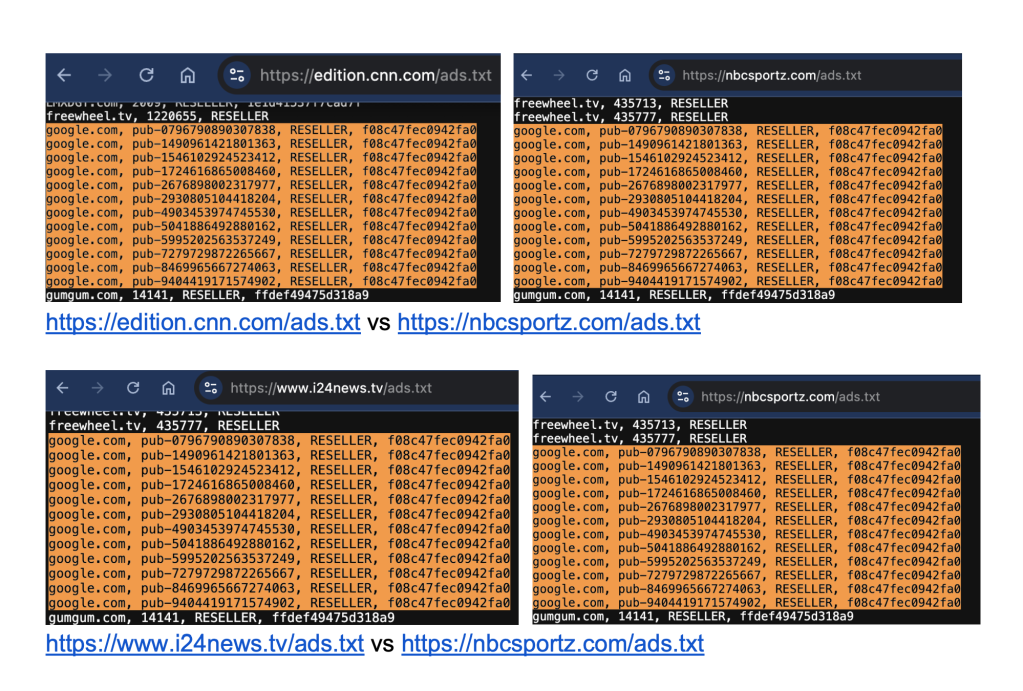The width and height of the screenshot is (1023, 691).
Task: Click gumgum.com line in the CNN window
Action: [x=206, y=295]
